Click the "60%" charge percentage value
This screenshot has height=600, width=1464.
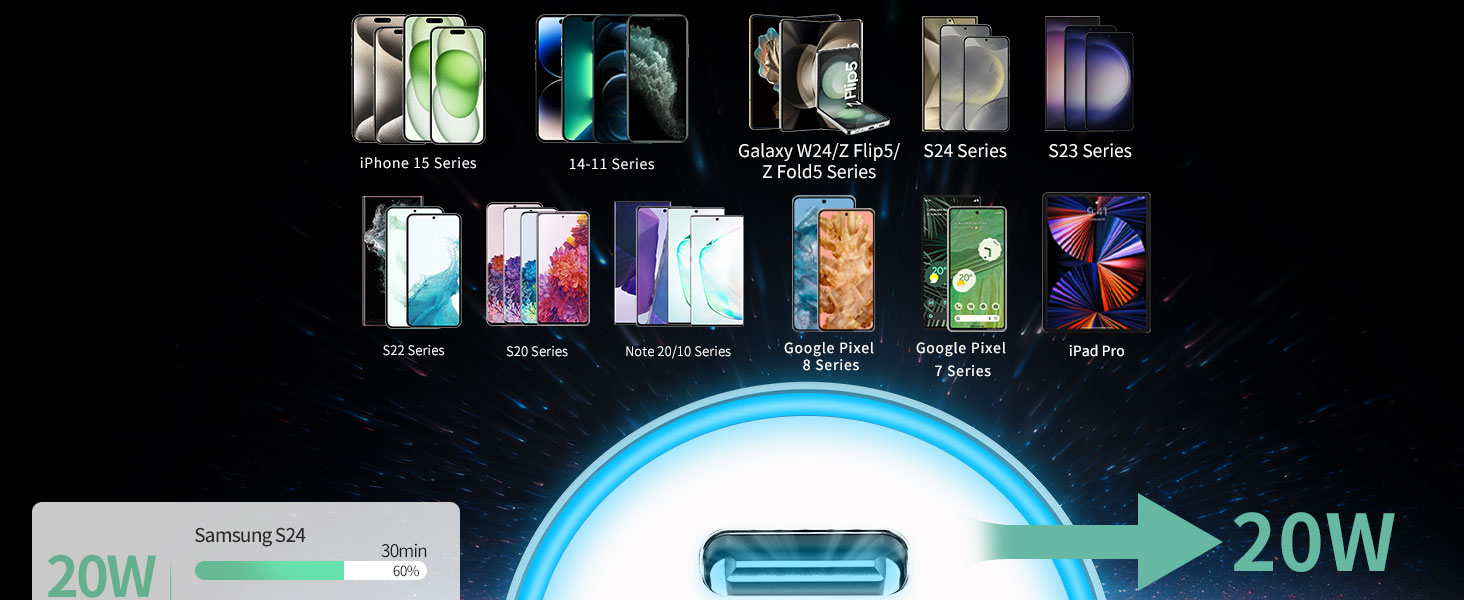405,571
